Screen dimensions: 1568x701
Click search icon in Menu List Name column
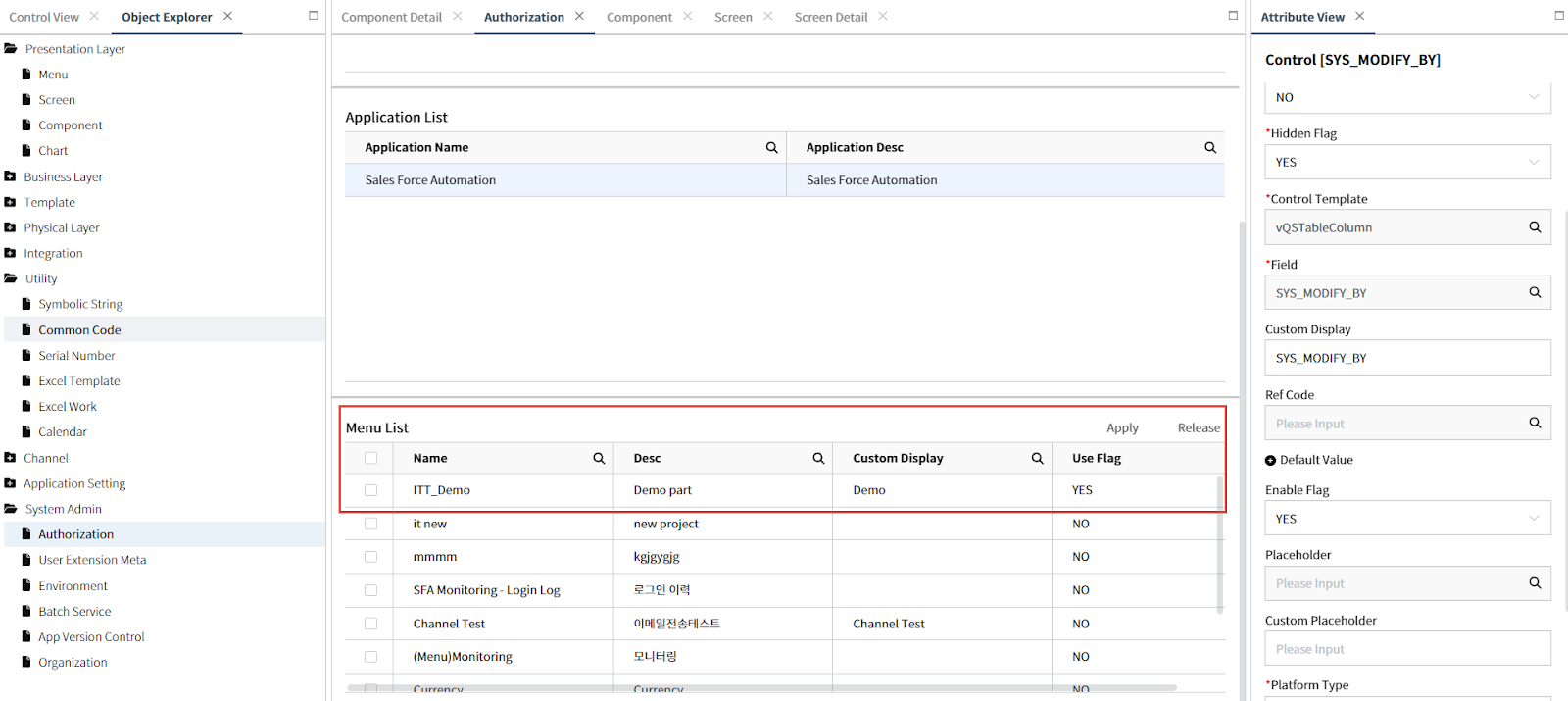pyautogui.click(x=599, y=459)
